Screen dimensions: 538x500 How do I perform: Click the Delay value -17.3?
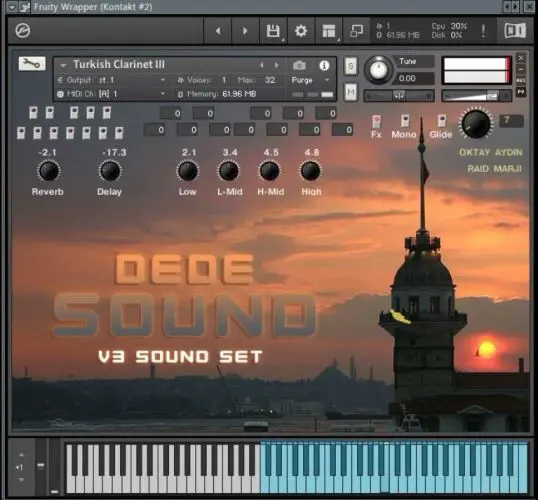click(x=114, y=152)
